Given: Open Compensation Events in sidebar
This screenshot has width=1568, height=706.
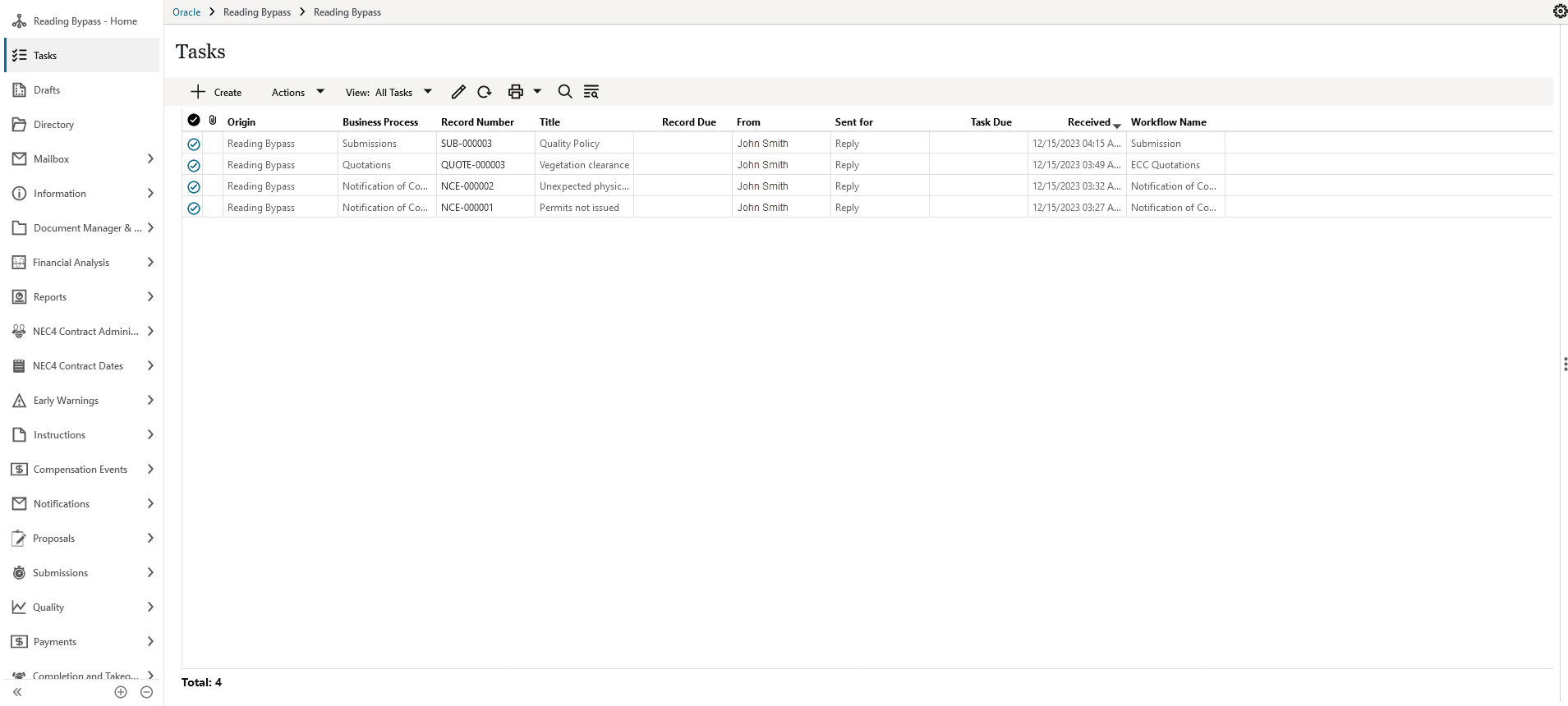Looking at the screenshot, I should click(82, 470).
